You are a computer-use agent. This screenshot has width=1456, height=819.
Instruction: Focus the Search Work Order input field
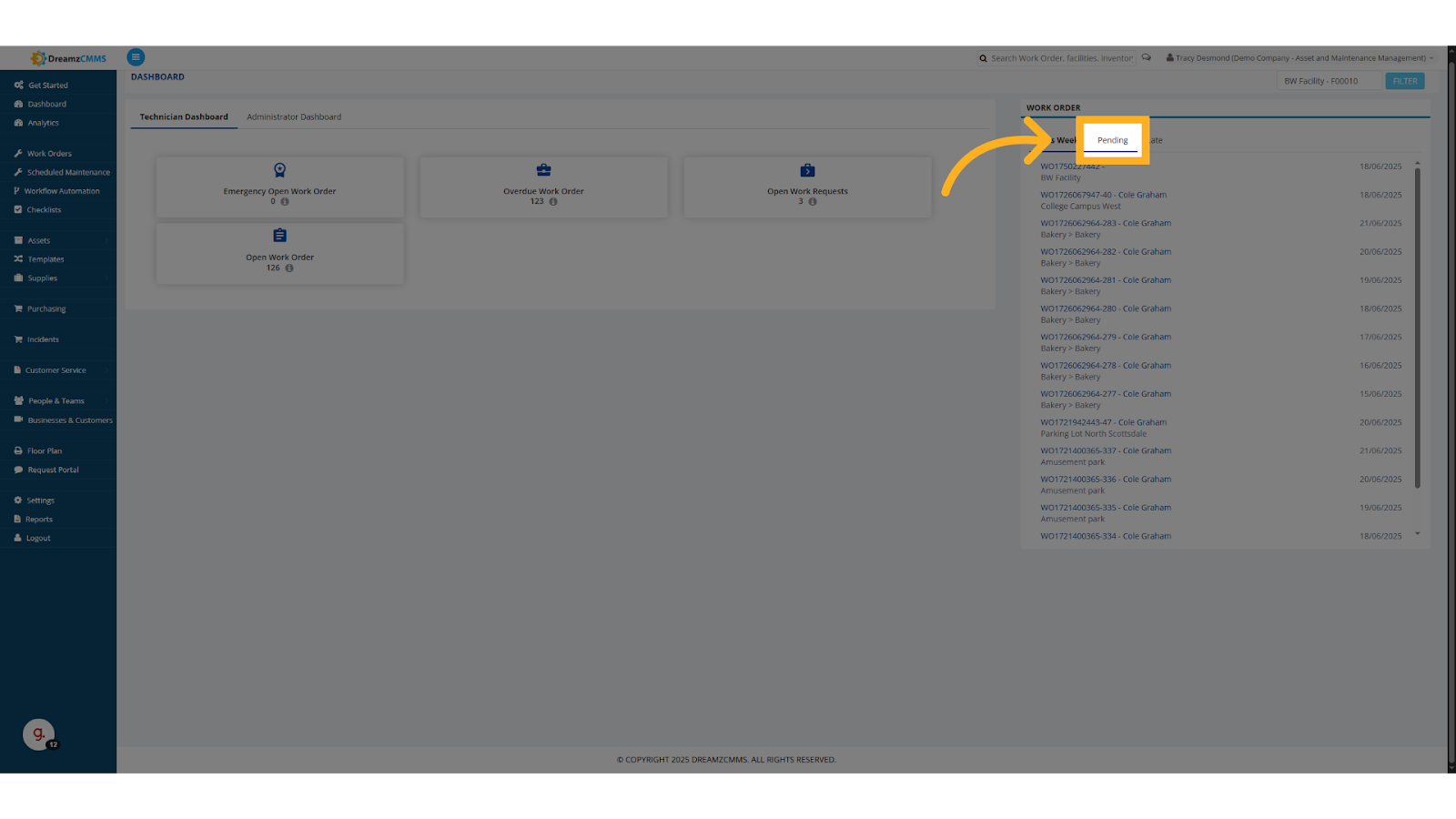(x=1061, y=58)
